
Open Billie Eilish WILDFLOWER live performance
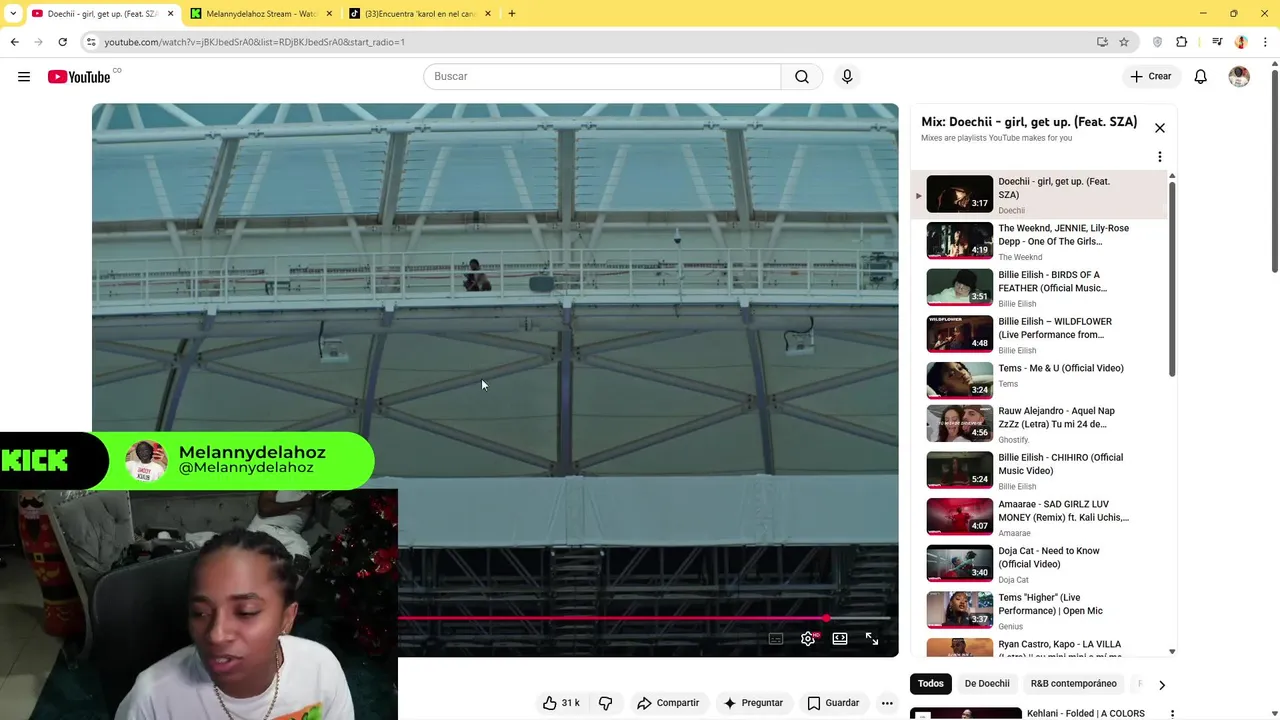tap(1040, 335)
